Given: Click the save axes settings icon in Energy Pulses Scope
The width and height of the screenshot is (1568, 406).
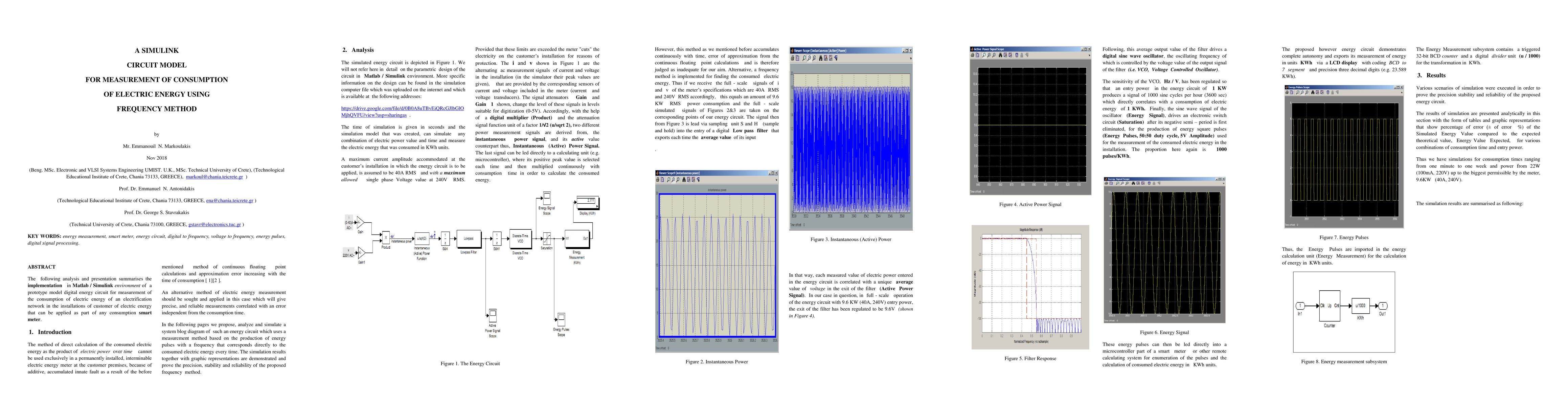Looking at the screenshot, I should [1318, 92].
